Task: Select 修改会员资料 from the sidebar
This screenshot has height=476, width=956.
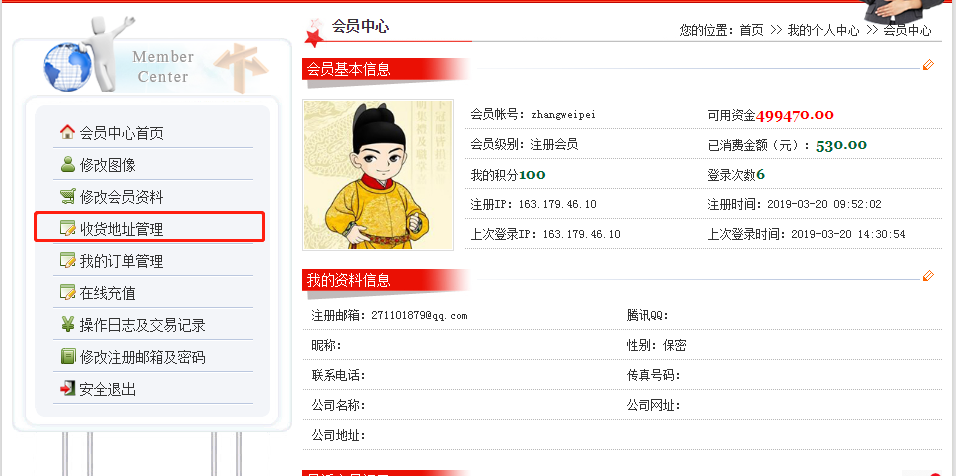Action: (x=121, y=197)
